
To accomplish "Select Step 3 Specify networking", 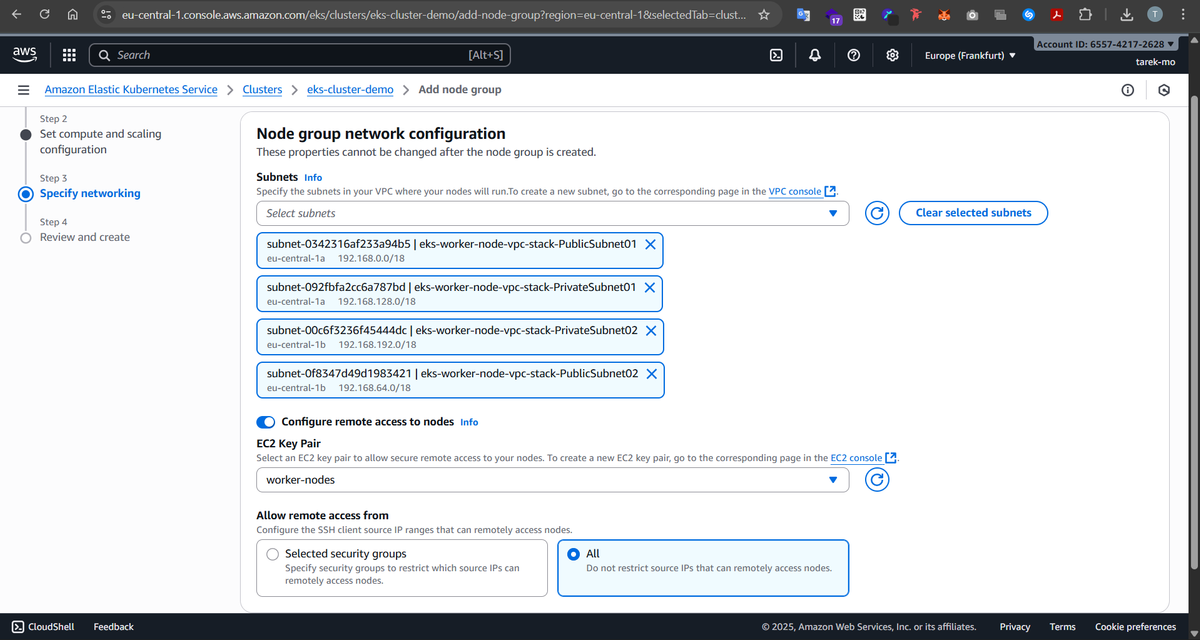I will [x=90, y=193].
